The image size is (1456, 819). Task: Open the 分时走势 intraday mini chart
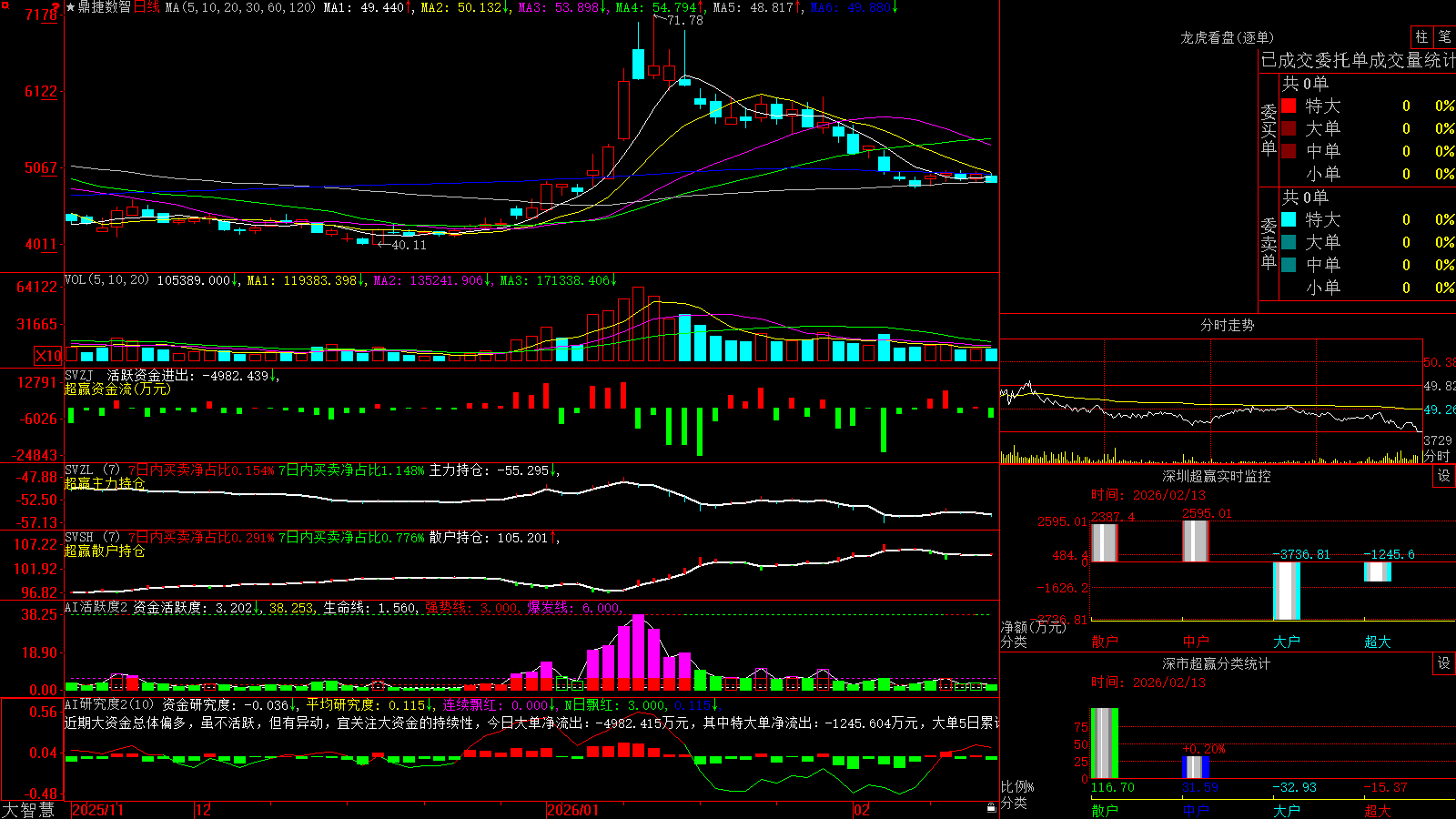click(1212, 401)
